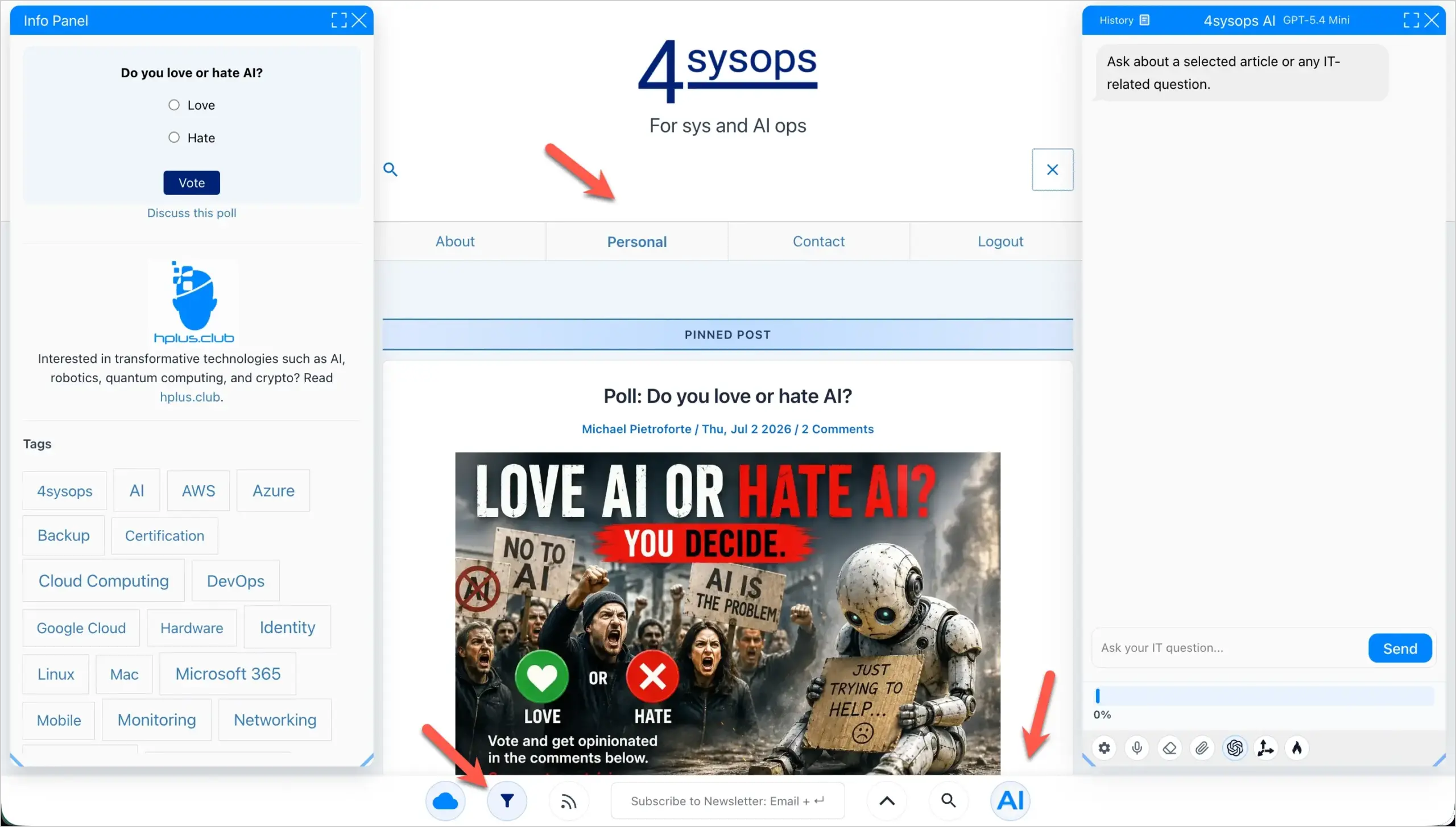Click the newsletter email subscribe field

click(727, 801)
